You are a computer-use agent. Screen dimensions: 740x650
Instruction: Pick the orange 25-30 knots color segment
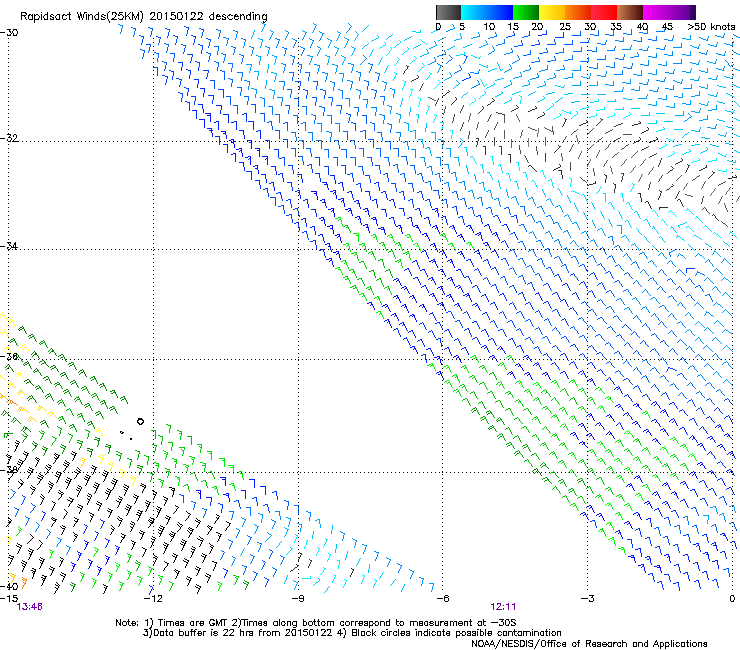[578, 12]
